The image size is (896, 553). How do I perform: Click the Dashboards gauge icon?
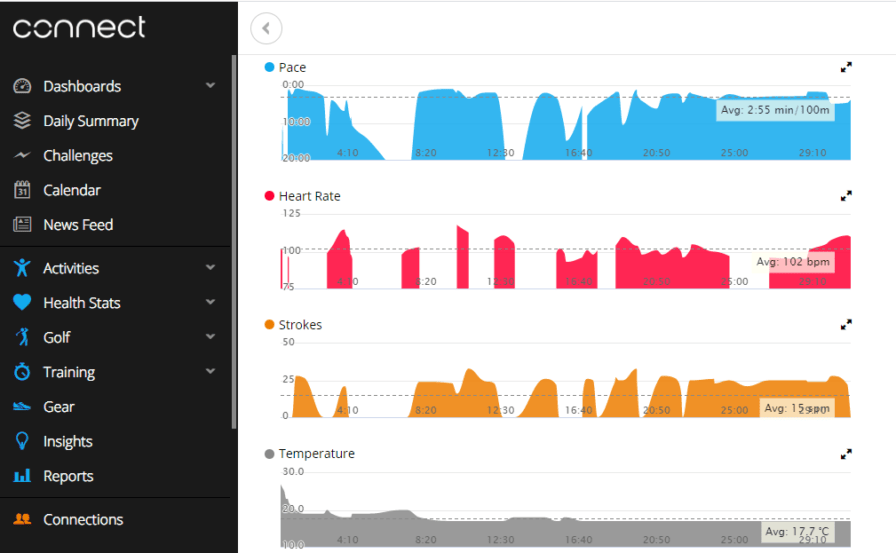(x=22, y=86)
